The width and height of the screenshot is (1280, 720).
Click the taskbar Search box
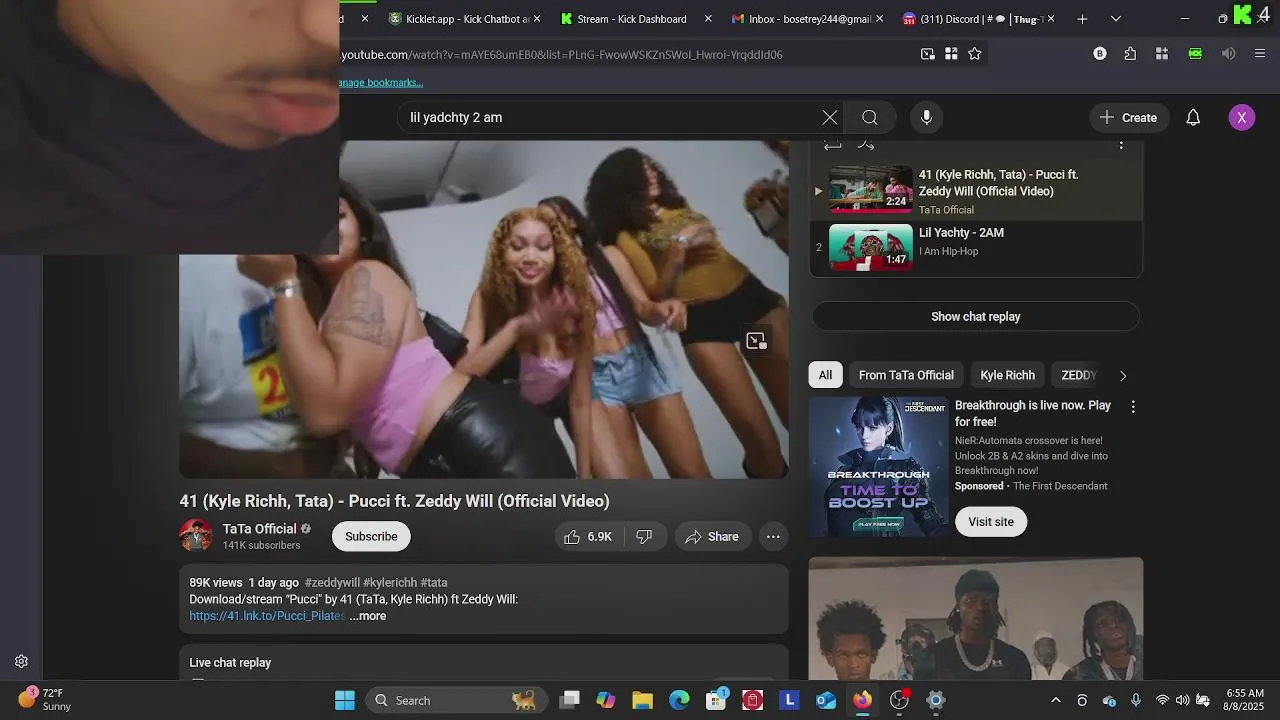(x=456, y=700)
